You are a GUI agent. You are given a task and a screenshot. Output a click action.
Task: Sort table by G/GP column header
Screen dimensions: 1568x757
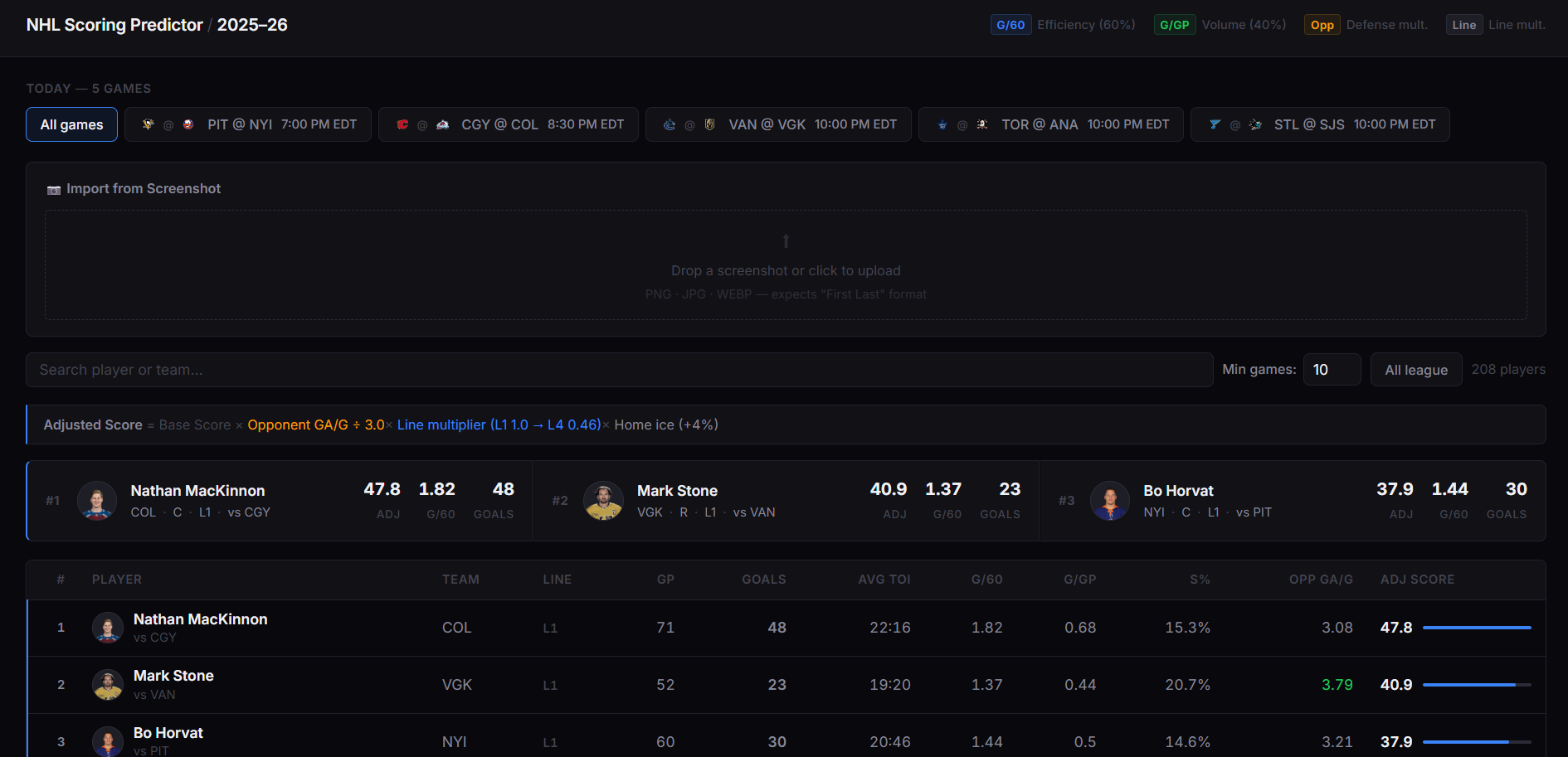1080,580
